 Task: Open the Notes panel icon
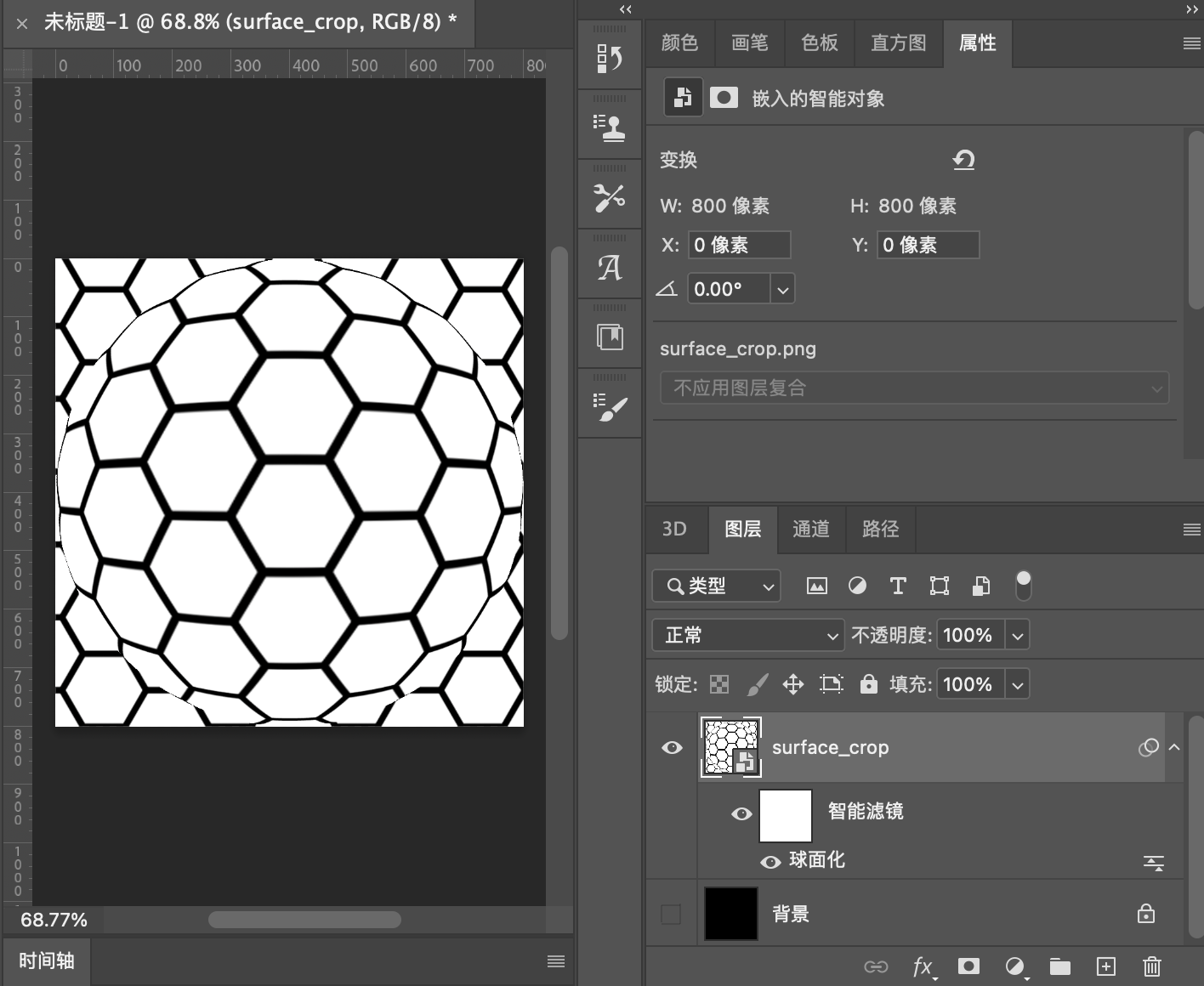point(609,337)
